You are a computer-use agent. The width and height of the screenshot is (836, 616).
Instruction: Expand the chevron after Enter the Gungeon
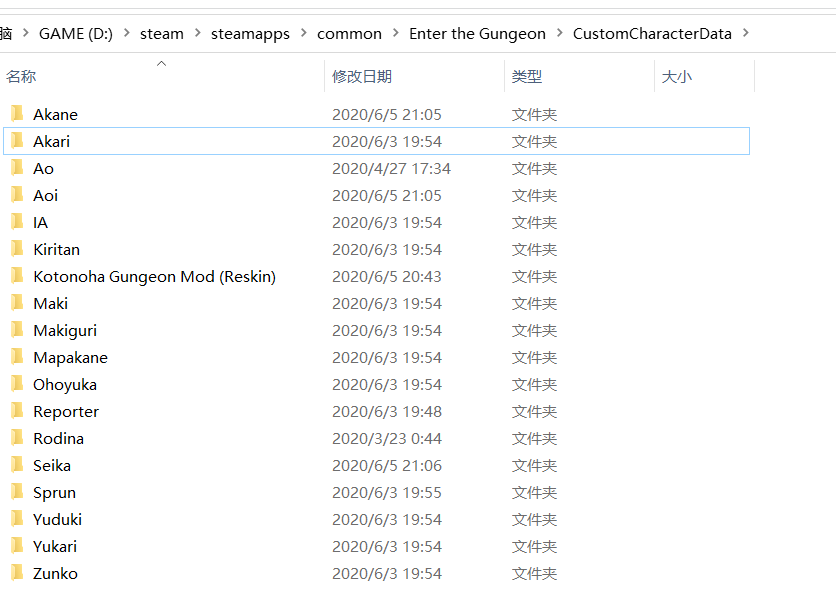pyautogui.click(x=559, y=33)
